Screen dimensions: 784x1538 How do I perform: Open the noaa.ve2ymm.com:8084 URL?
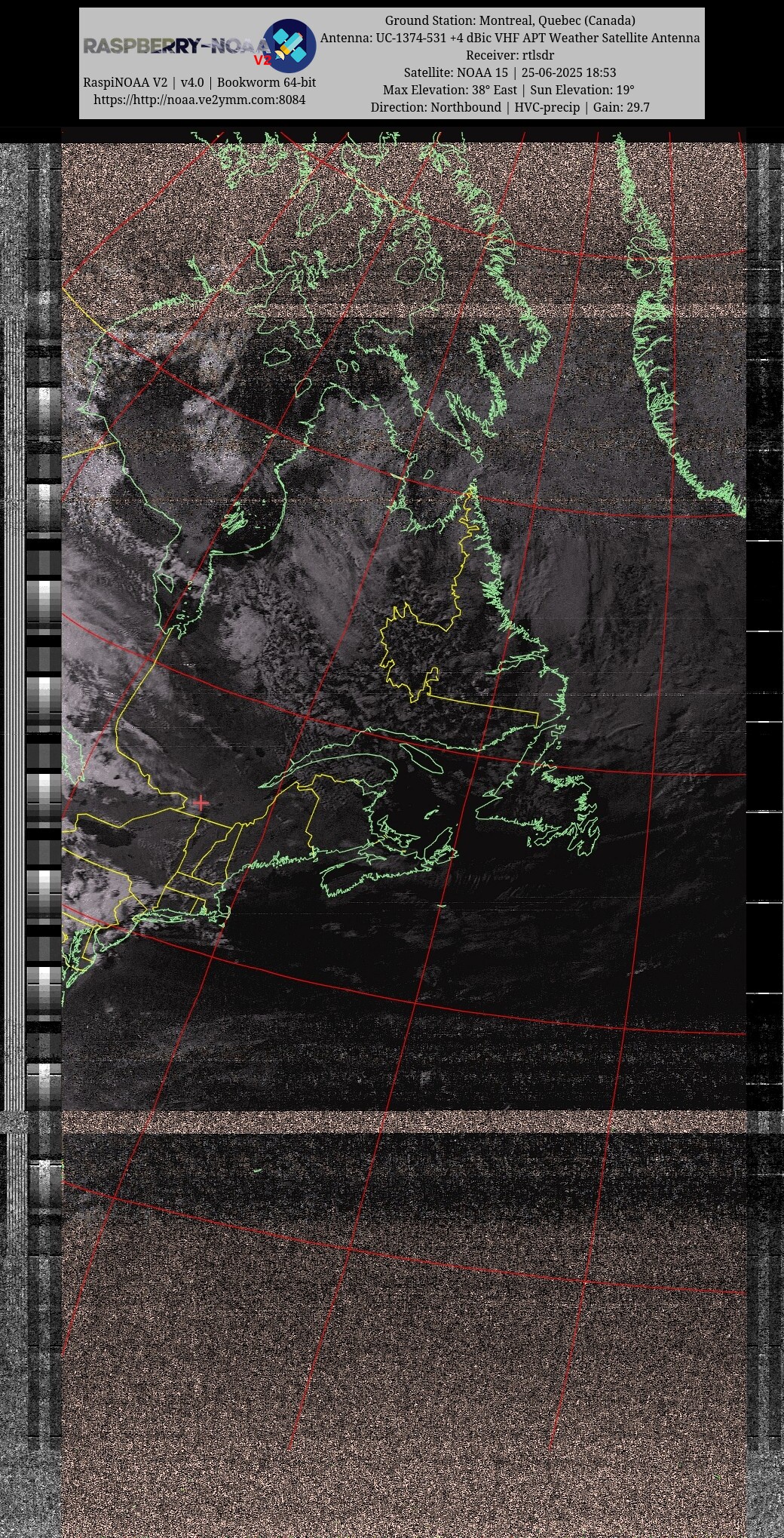[x=200, y=100]
